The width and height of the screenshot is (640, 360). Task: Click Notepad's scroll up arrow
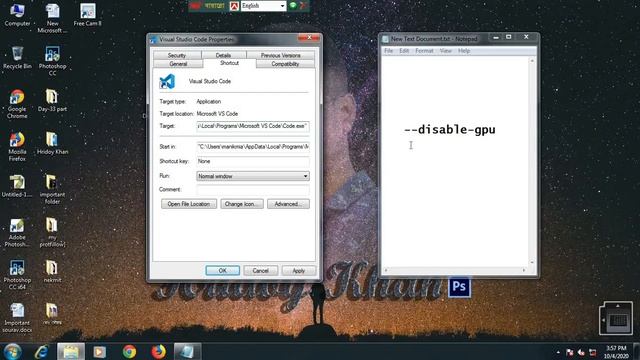click(x=532, y=61)
